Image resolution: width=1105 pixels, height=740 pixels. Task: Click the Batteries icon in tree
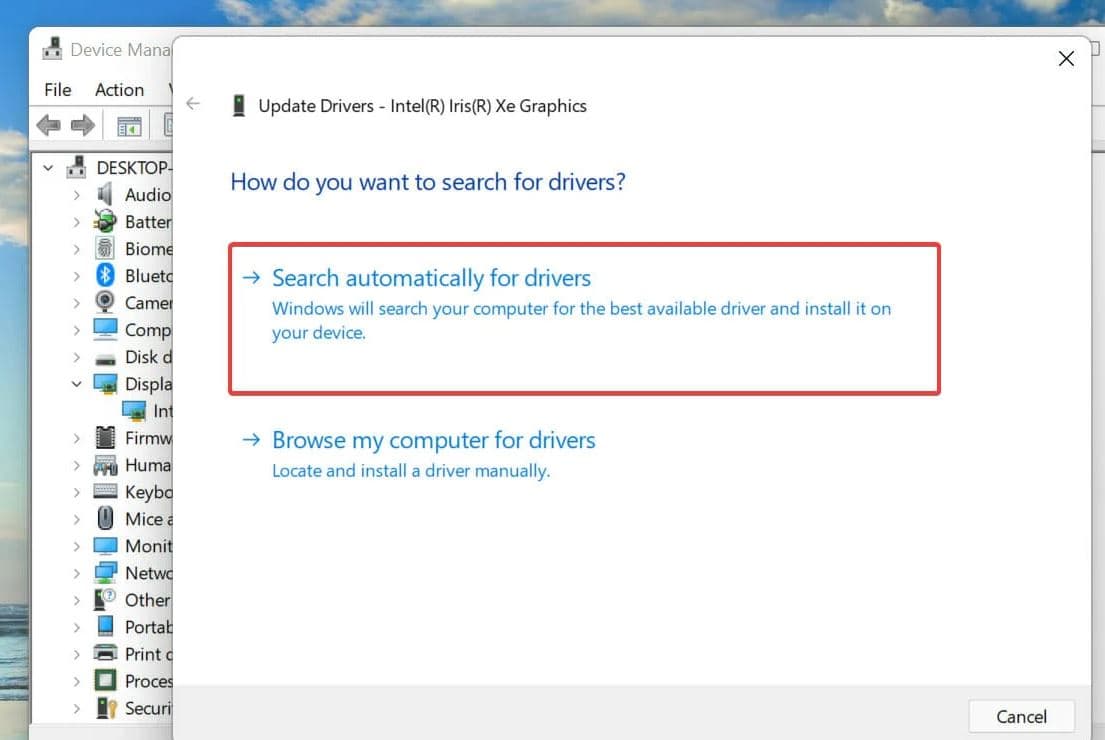[105, 221]
